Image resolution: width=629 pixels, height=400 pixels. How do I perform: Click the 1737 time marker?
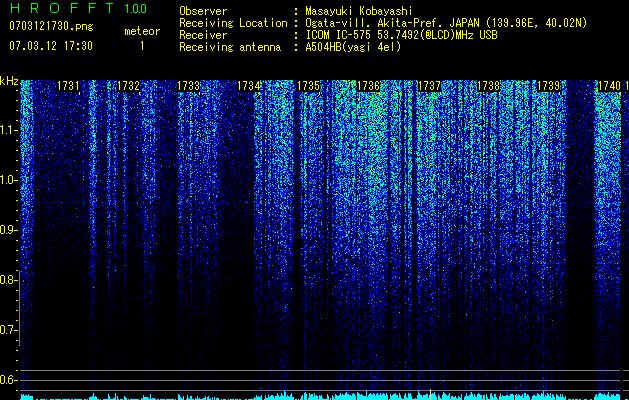point(429,86)
